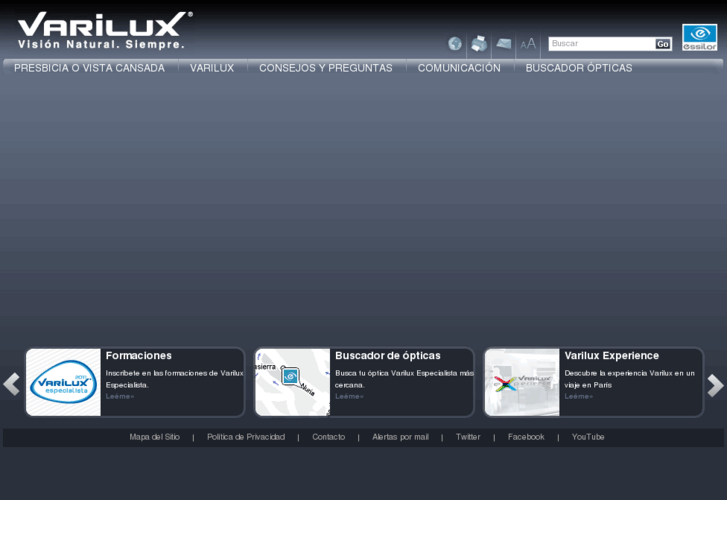Open the Buscador de ópticas card title
Screen dimensions: 727x545
[x=388, y=356]
